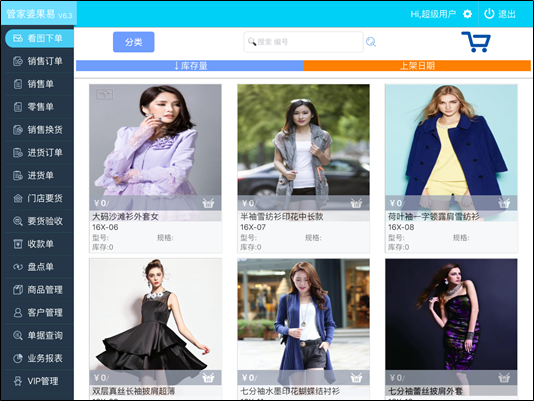Image resolution: width=534 pixels, height=401 pixels.
Task: Click the settings gear icon
Action: tap(467, 14)
